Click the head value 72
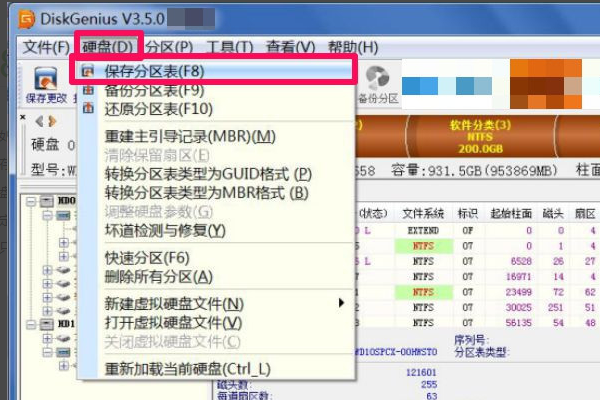600x400 pixels. pos(558,292)
